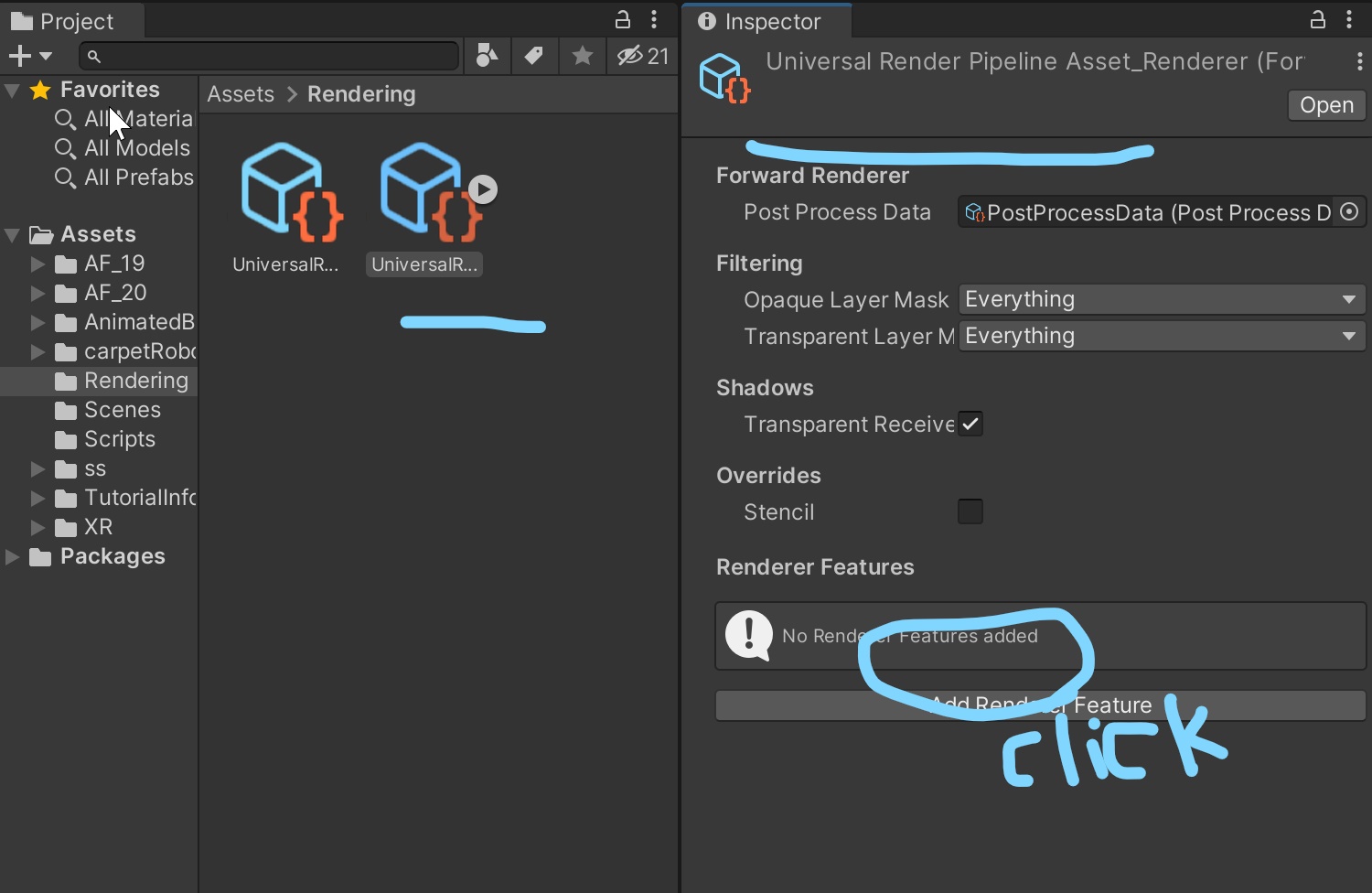Click the Add Renderer Feature button

tap(1041, 705)
